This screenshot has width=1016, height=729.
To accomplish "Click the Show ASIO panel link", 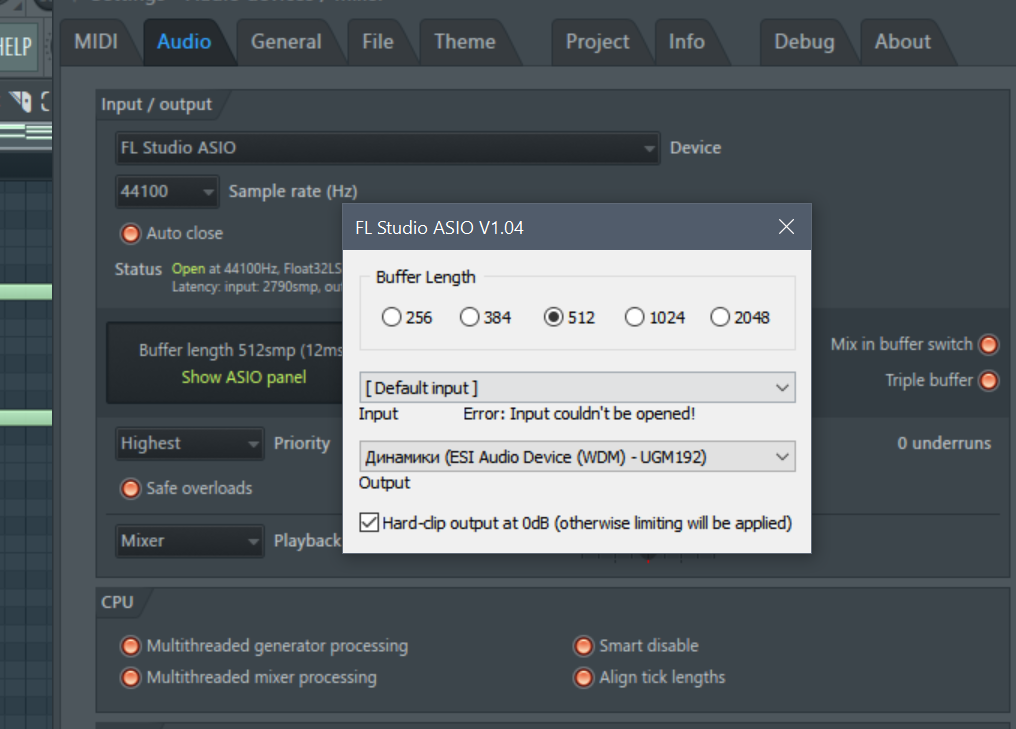I will (x=244, y=377).
